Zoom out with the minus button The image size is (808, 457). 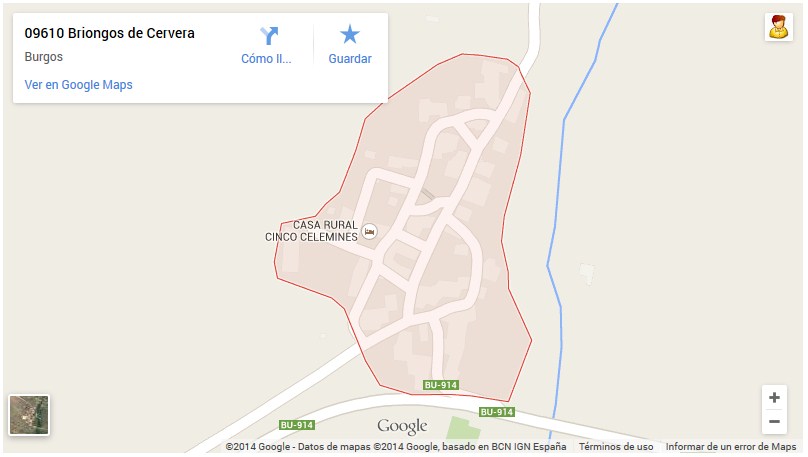pos(774,421)
